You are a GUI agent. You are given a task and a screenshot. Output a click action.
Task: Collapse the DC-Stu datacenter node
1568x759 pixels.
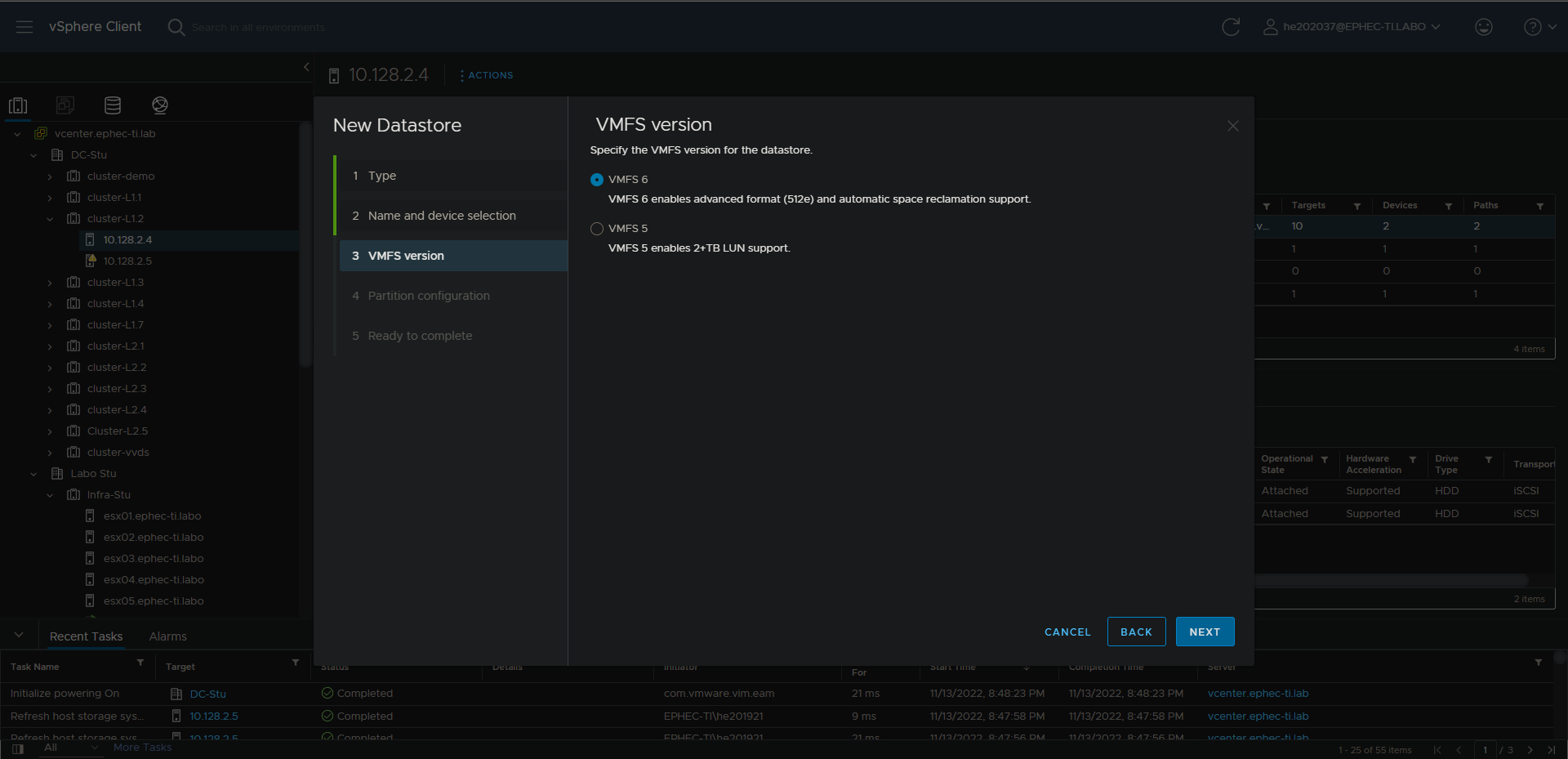pyautogui.click(x=33, y=155)
